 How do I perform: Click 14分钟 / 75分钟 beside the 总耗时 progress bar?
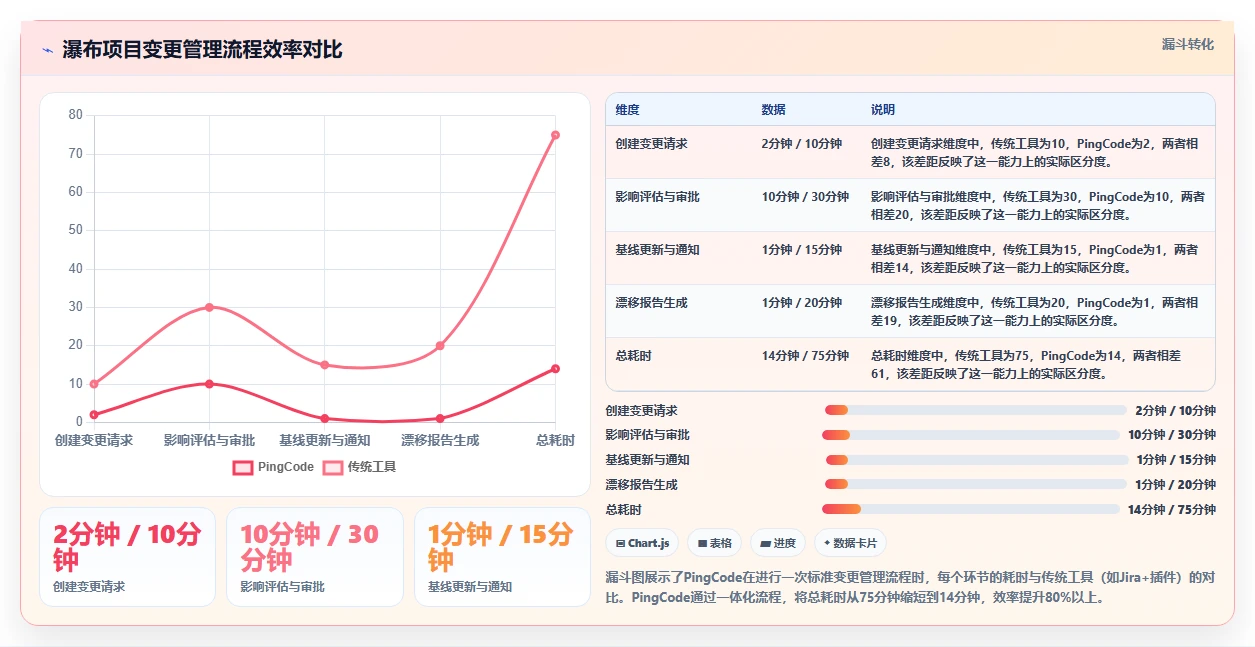click(x=1171, y=510)
